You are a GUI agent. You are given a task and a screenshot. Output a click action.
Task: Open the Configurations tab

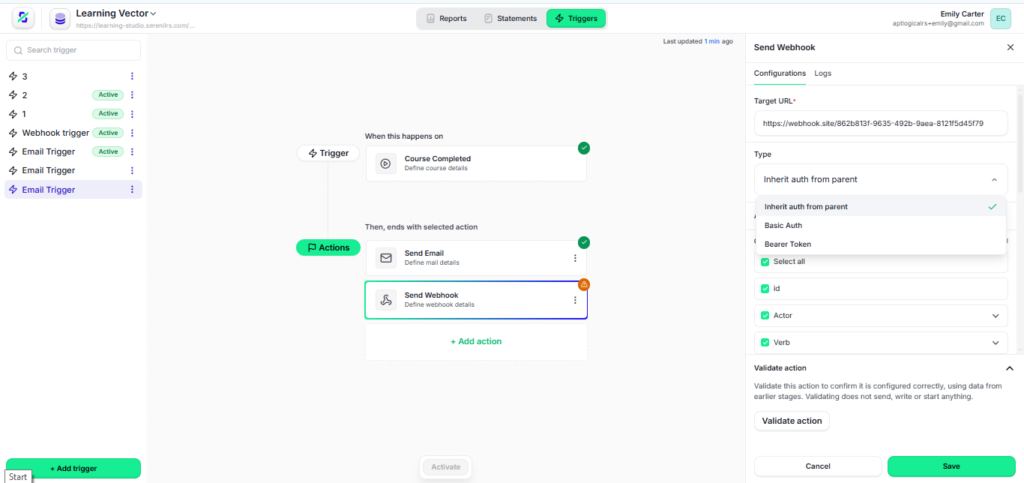click(780, 73)
